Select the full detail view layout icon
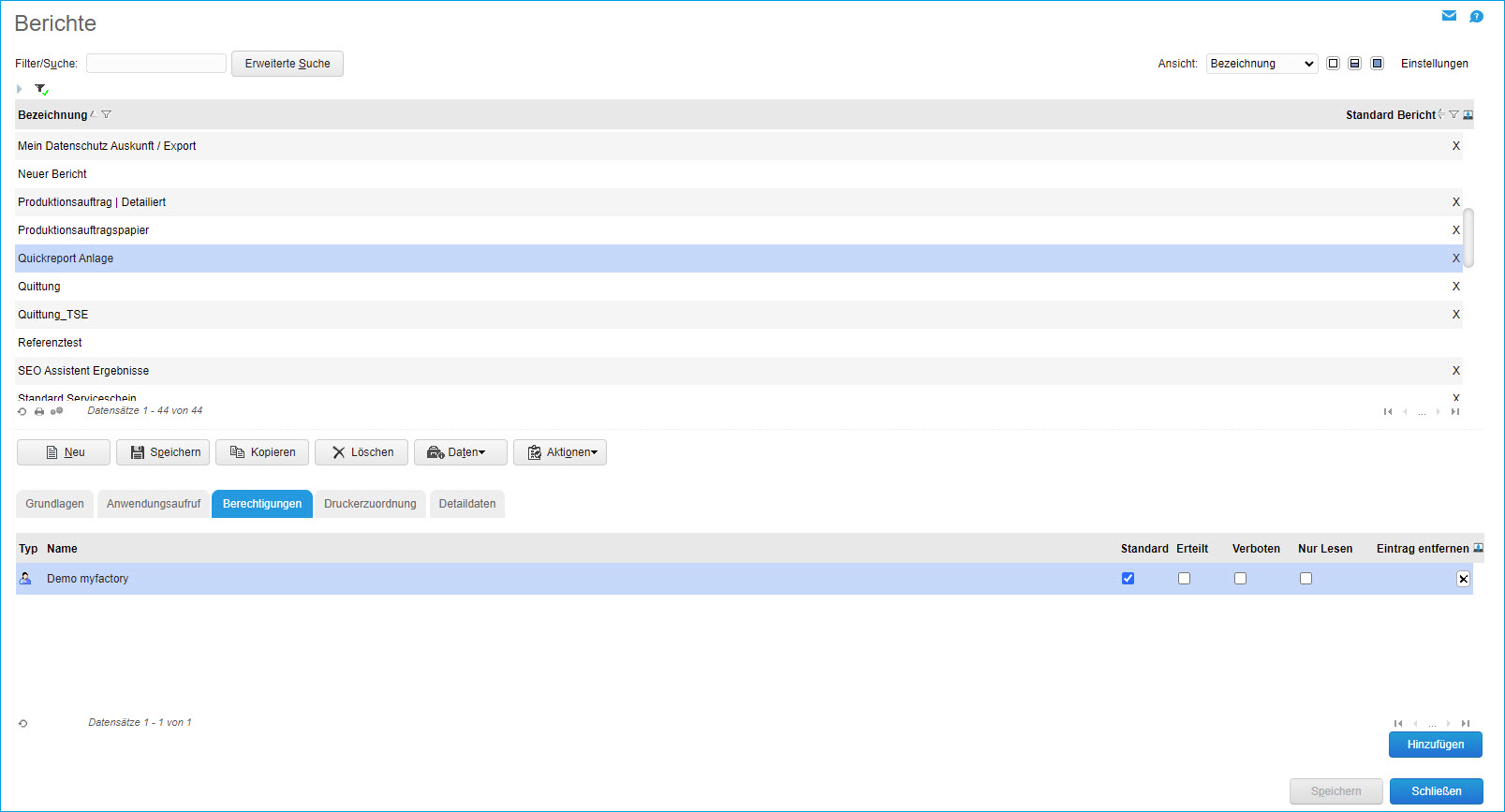1505x812 pixels. click(x=1377, y=64)
